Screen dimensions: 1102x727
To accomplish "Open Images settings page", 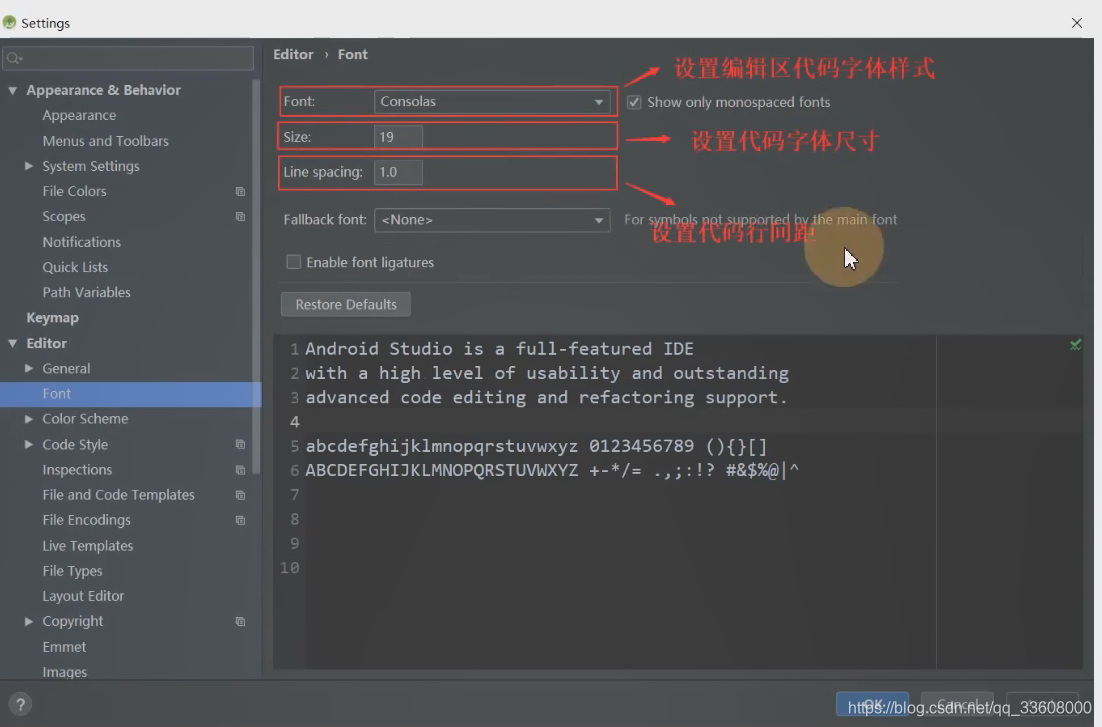I will point(65,672).
